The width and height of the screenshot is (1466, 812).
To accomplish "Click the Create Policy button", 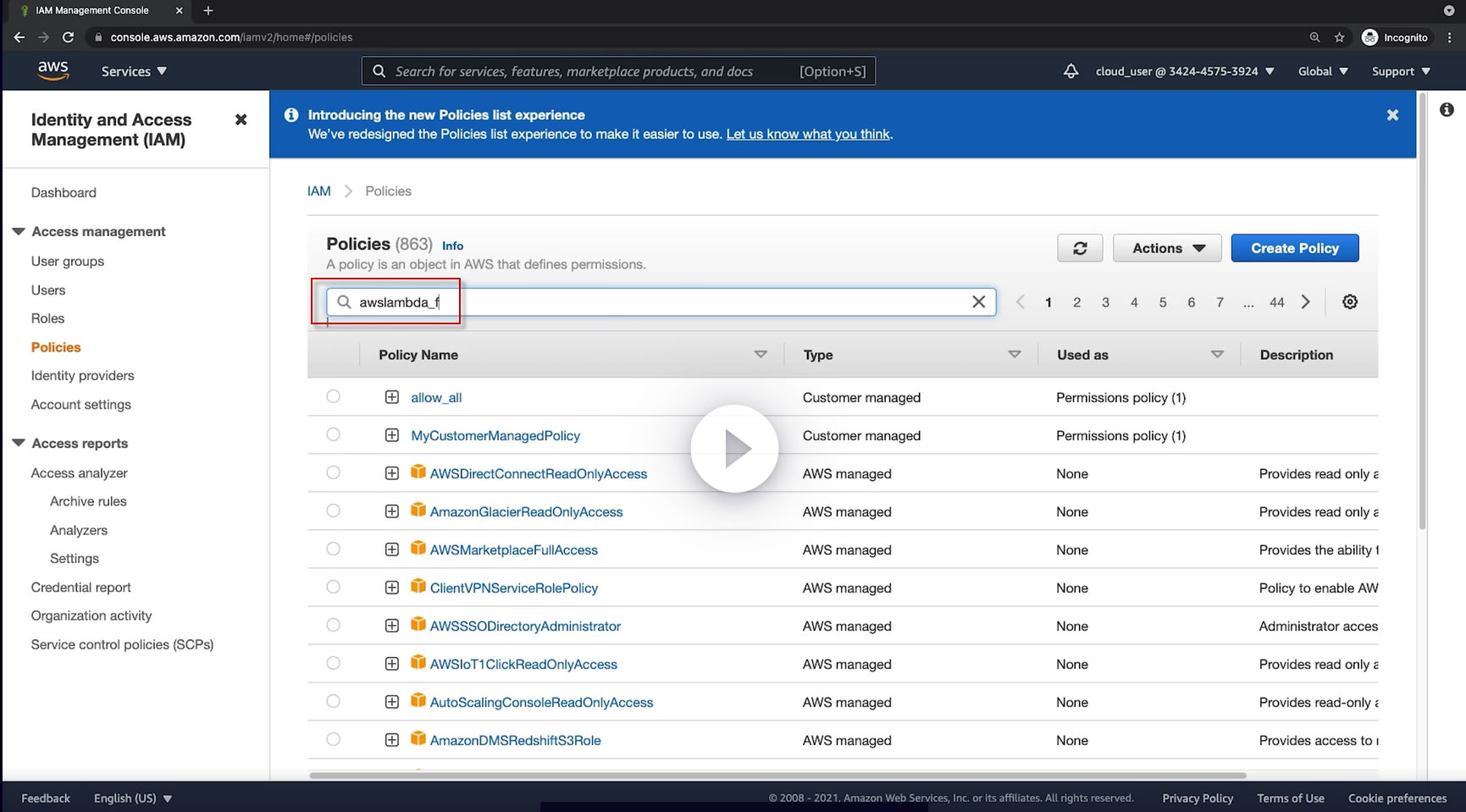I will [1294, 248].
